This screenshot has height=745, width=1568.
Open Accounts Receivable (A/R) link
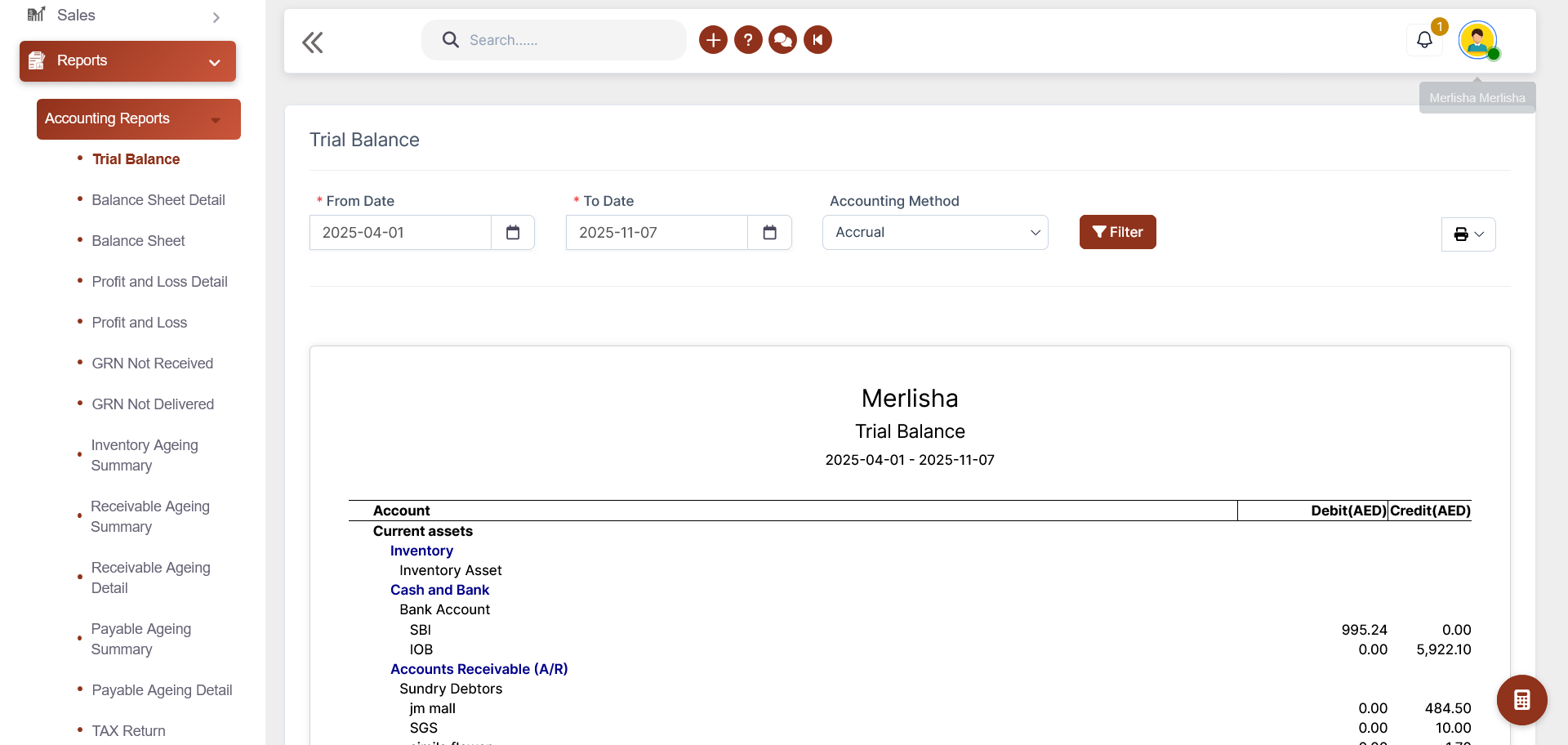[x=479, y=669]
